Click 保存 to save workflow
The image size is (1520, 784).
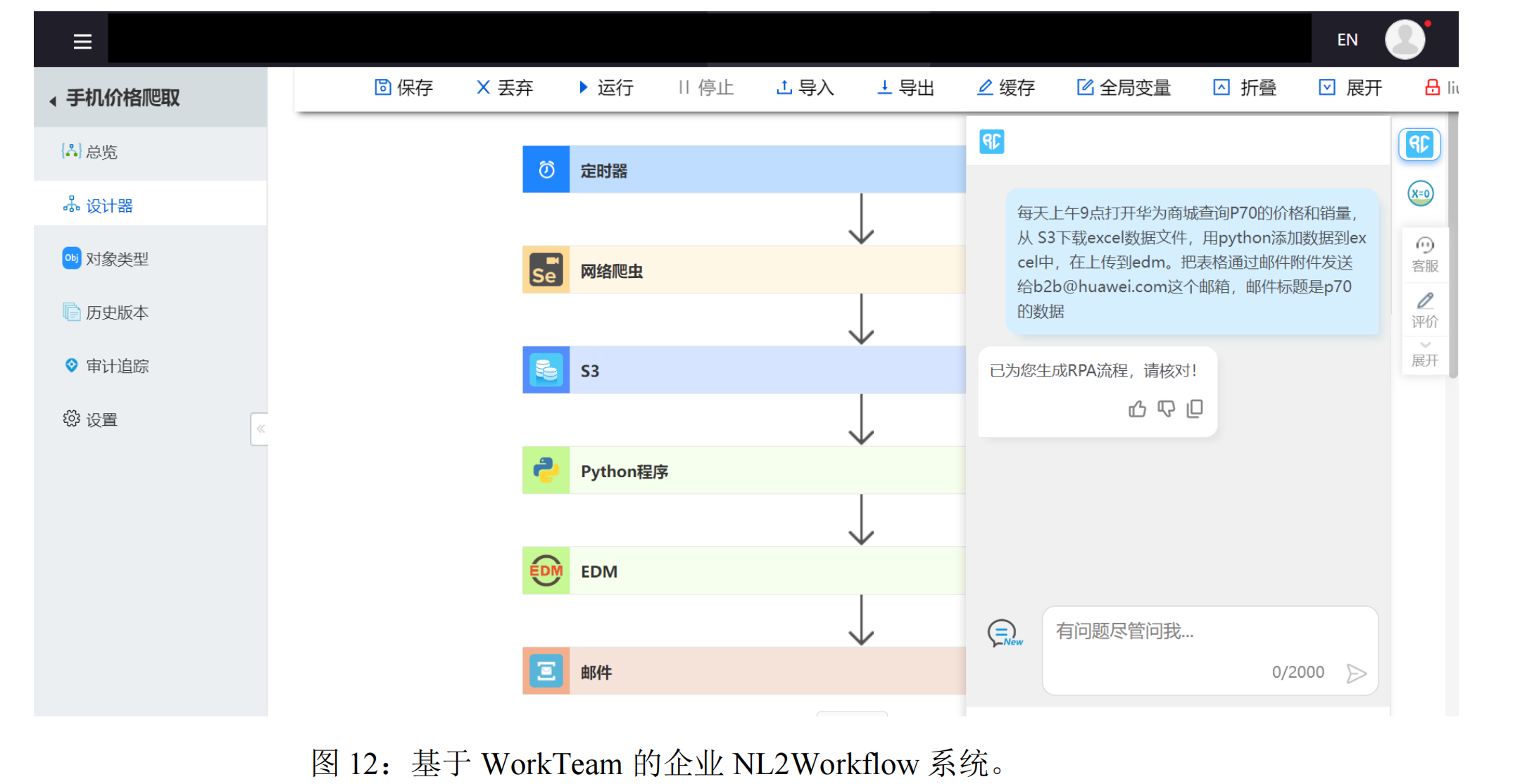click(403, 87)
